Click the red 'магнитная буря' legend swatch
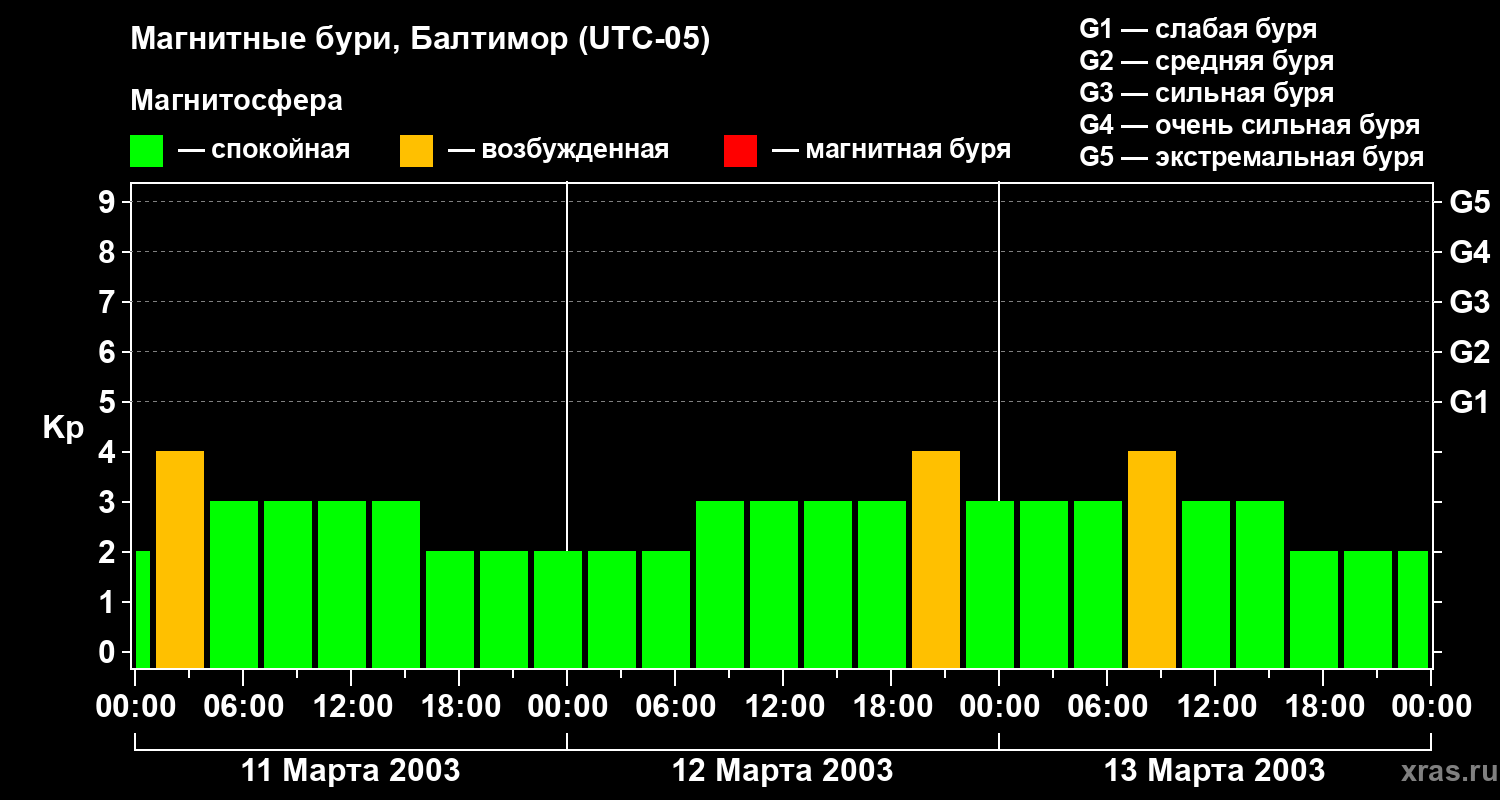1500x800 pixels. pyautogui.click(x=740, y=151)
